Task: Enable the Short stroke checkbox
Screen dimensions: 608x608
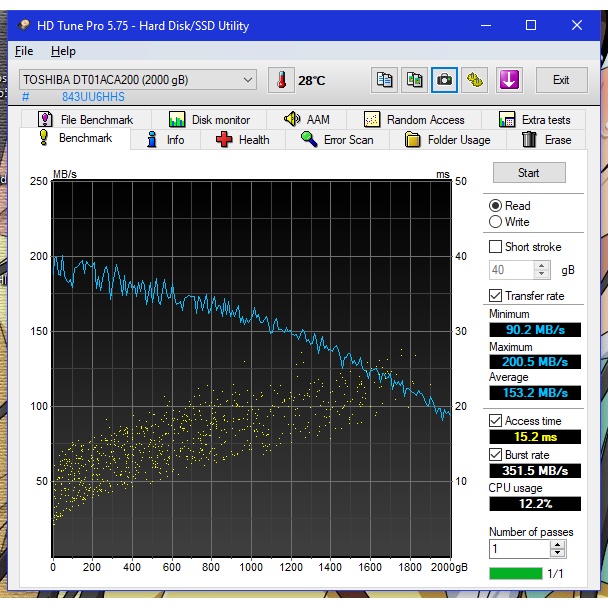Action: pos(496,247)
